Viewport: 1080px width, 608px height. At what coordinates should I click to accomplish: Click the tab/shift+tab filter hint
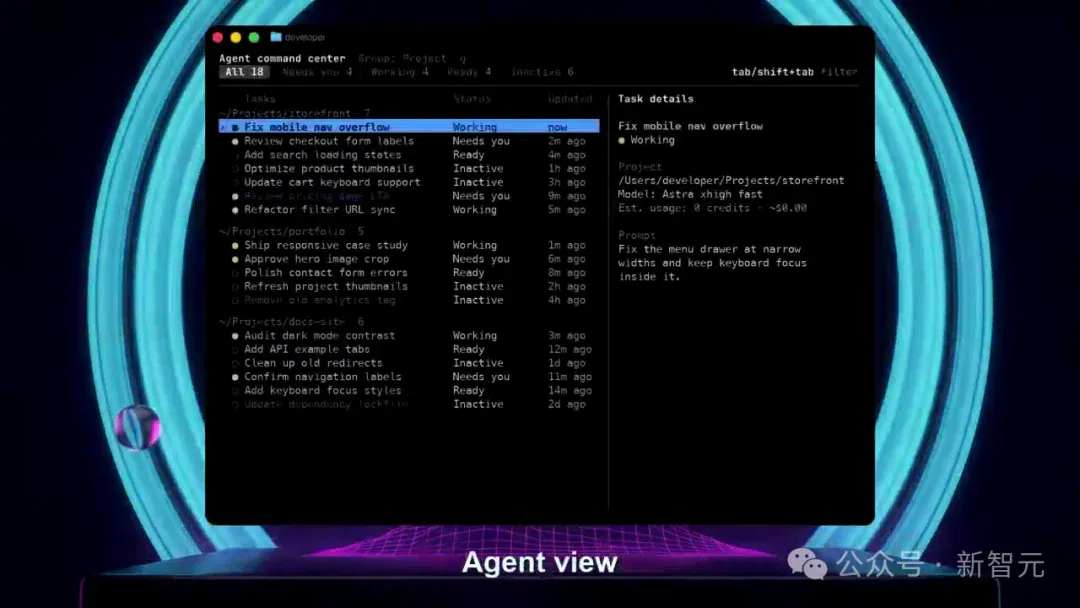click(794, 72)
